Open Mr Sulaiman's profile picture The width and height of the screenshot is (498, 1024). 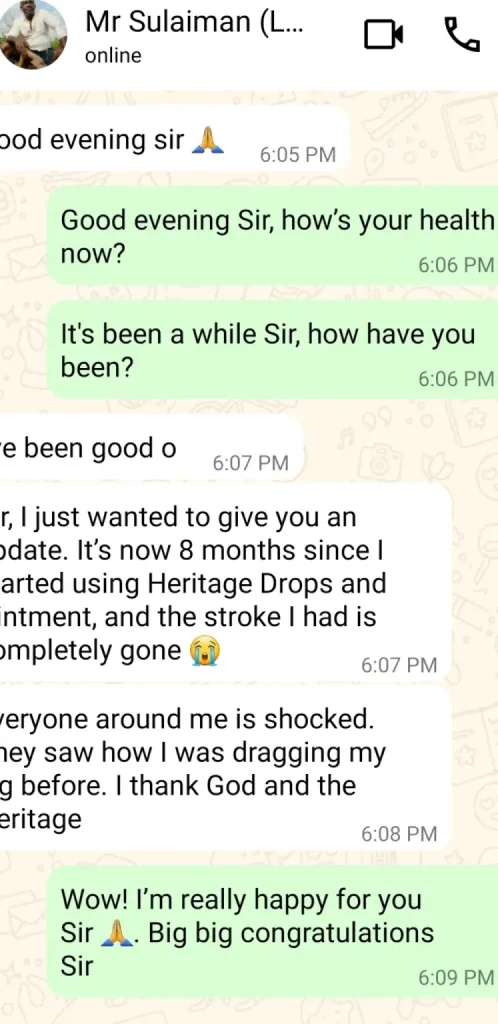[x=31, y=34]
